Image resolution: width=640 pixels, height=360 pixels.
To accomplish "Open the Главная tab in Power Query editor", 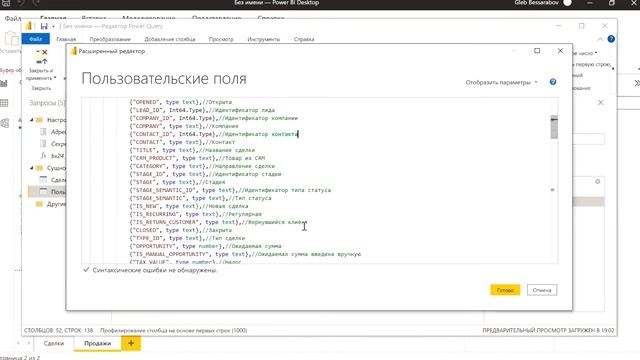I will click(66, 39).
